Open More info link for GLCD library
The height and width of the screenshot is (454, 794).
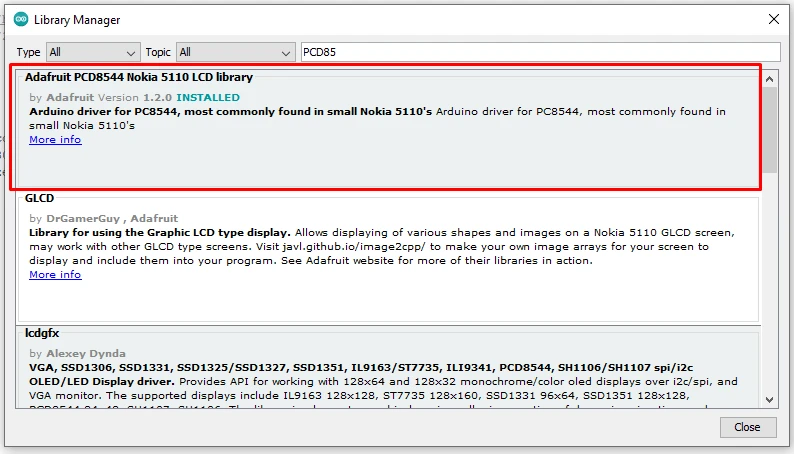(55, 275)
